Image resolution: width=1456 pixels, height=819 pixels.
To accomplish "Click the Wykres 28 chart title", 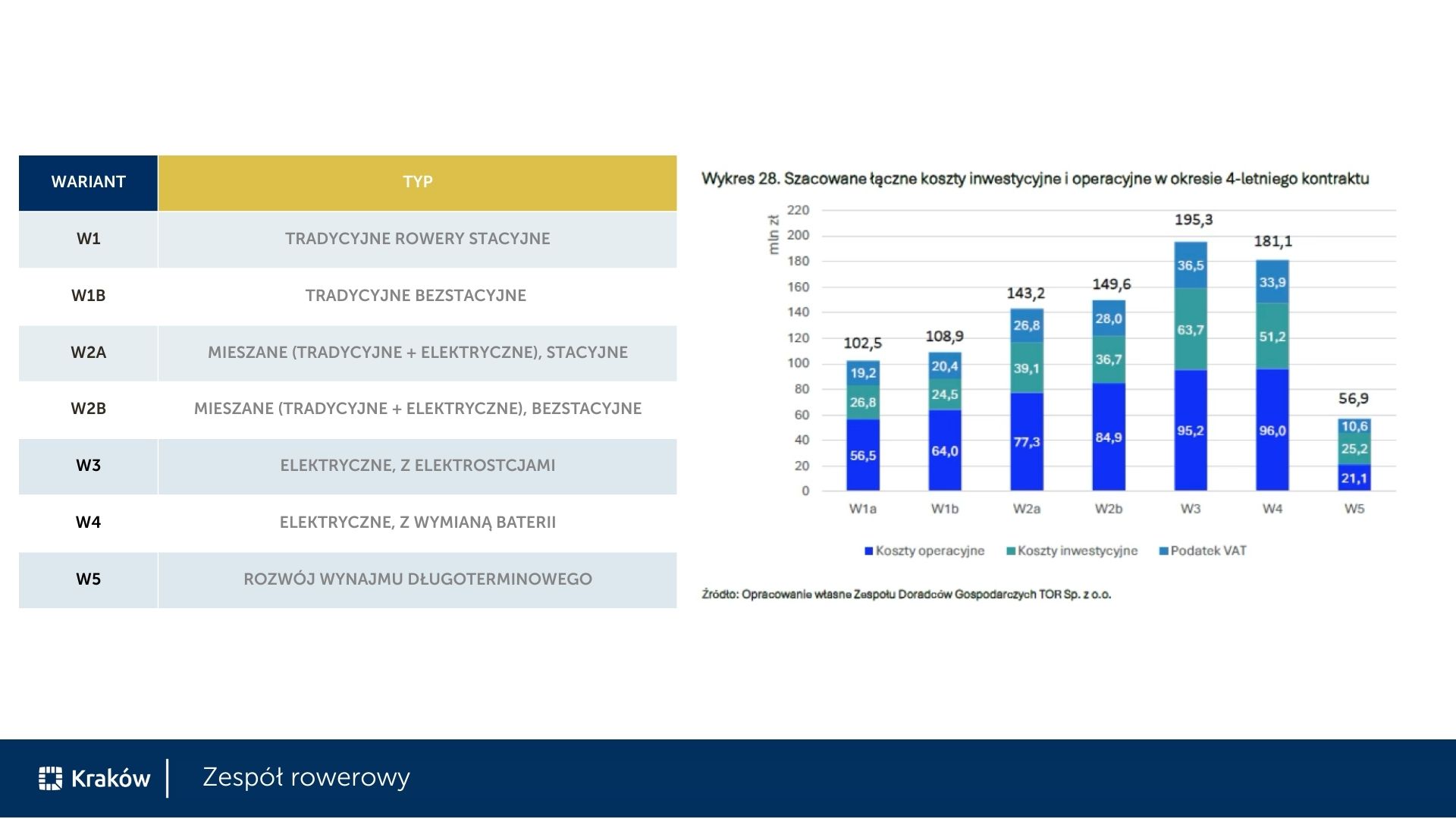I will click(x=1034, y=179).
